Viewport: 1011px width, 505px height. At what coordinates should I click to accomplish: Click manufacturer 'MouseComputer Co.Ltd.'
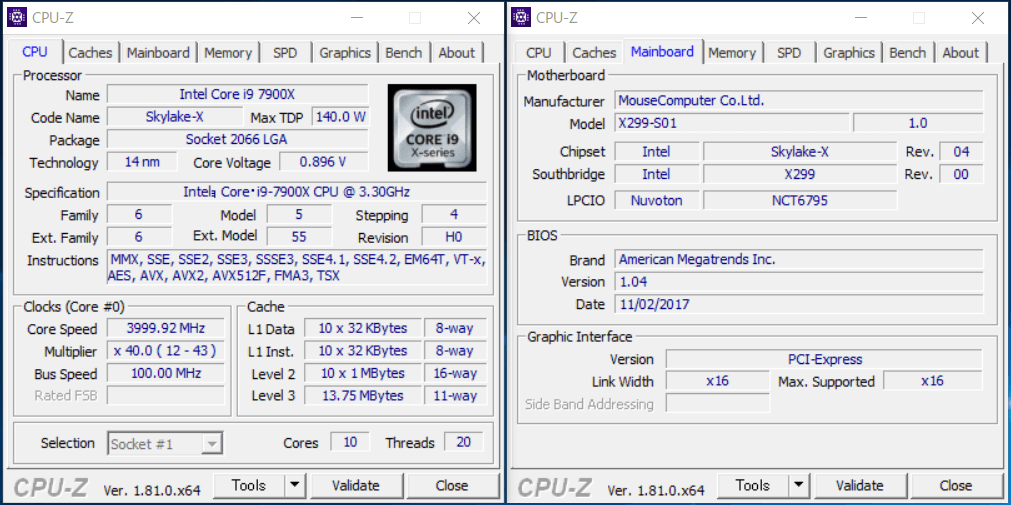(x=799, y=101)
